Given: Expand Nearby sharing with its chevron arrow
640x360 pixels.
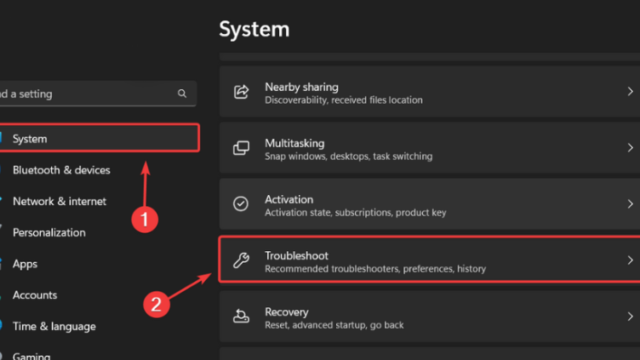Looking at the screenshot, I should click(x=630, y=91).
